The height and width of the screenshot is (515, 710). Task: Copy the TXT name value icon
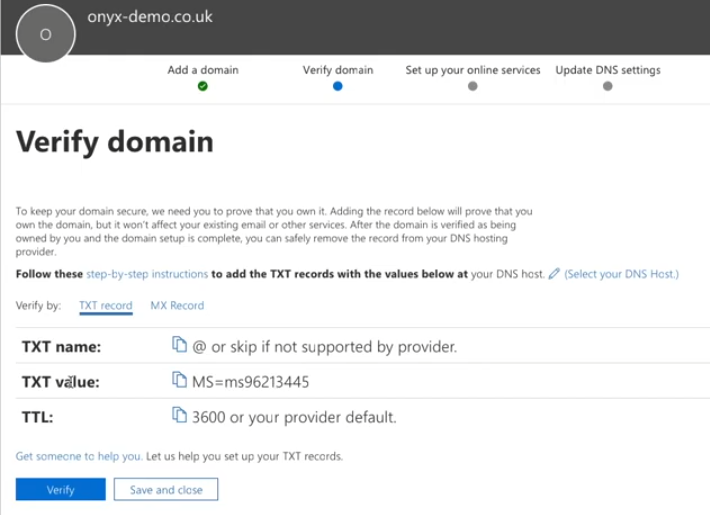179,345
